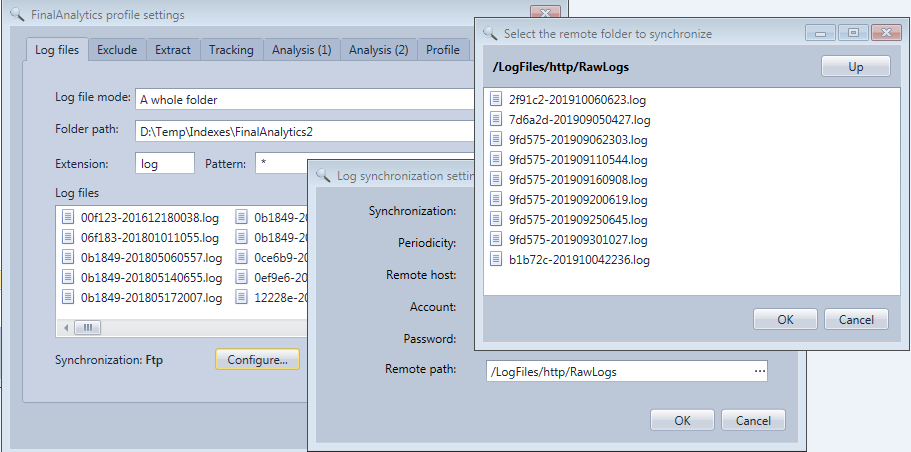The image size is (911, 452).
Task: Select 9fd575-201909110544.log in remote list
Action: pyautogui.click(x=578, y=159)
